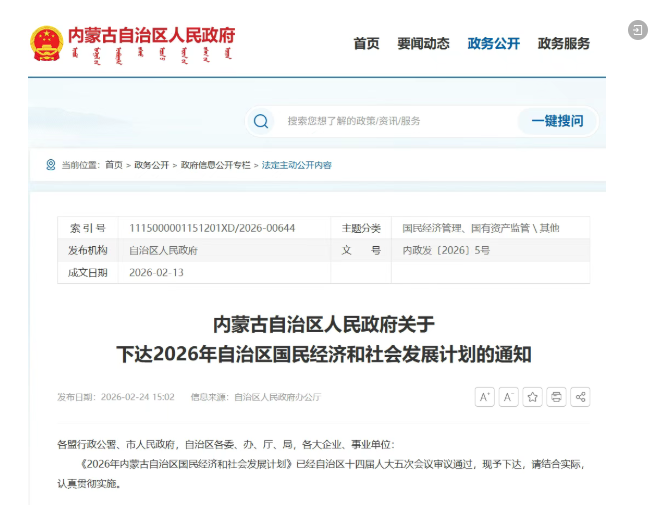Go to 要闻动态 in the top navigation
Viewport: 657px width, 508px height.
click(x=423, y=44)
